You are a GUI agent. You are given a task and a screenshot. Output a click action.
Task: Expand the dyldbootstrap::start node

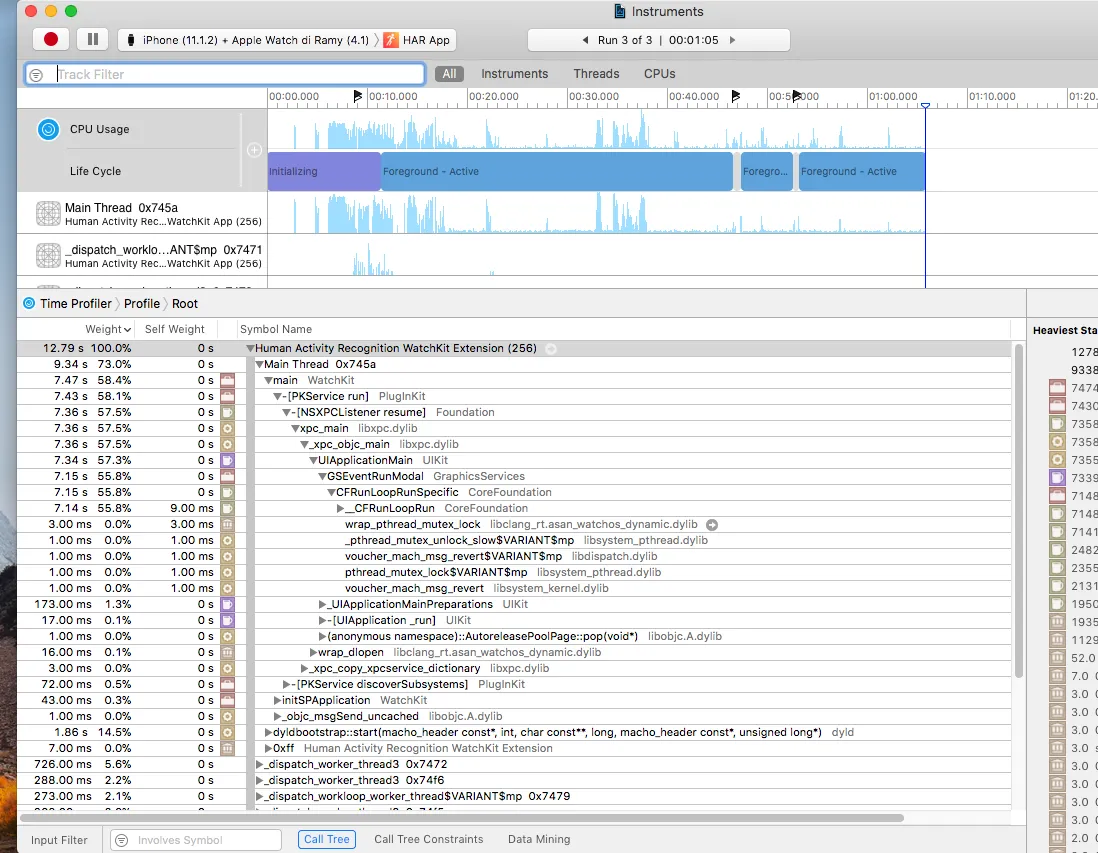[x=268, y=733]
